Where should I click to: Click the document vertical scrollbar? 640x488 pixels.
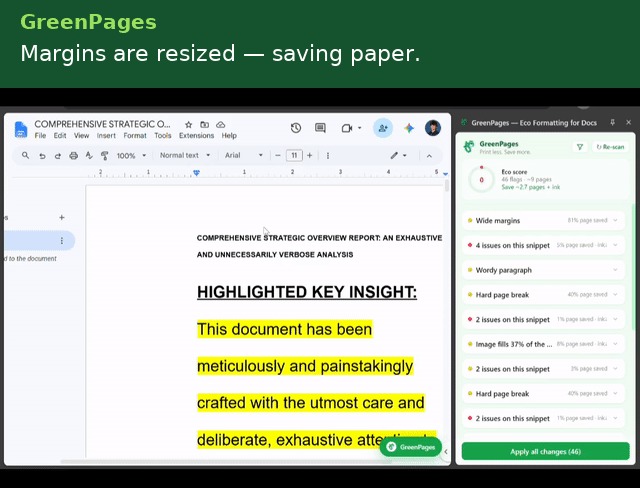click(x=447, y=186)
